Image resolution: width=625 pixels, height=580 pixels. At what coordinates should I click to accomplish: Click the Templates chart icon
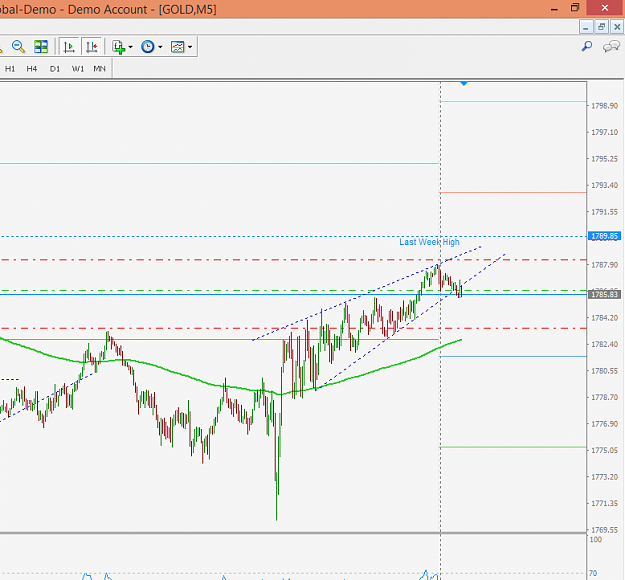pos(178,47)
